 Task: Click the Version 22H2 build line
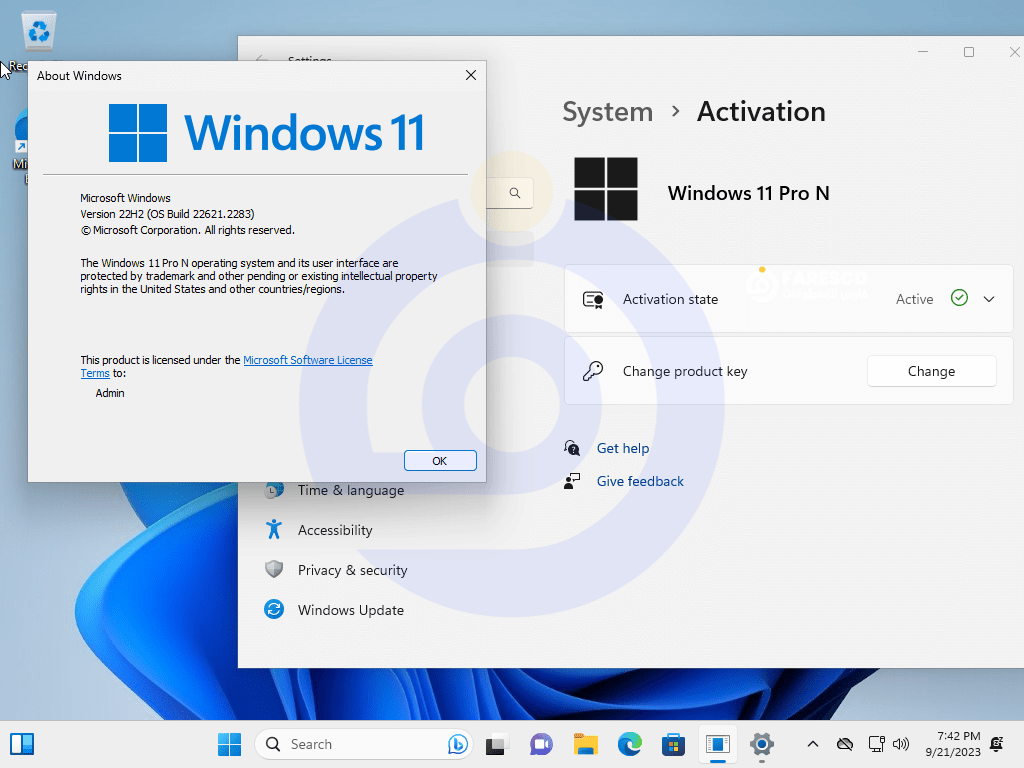click(x=167, y=214)
